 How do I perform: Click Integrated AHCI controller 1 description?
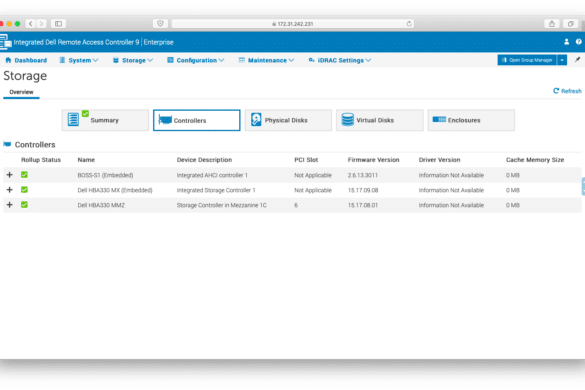tap(212, 175)
